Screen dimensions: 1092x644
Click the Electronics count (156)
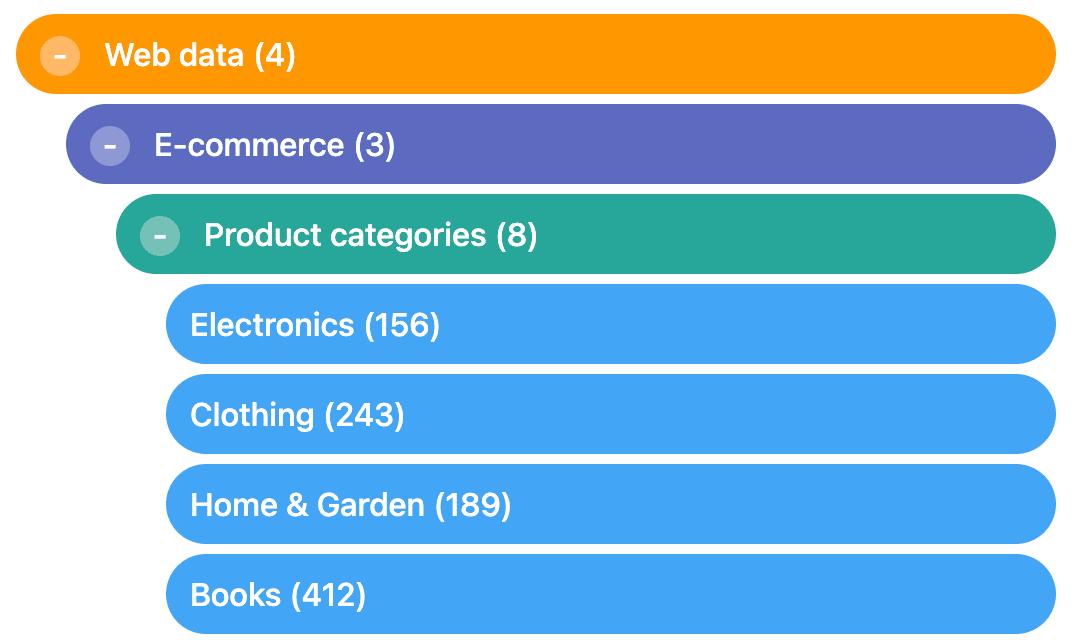(403, 325)
